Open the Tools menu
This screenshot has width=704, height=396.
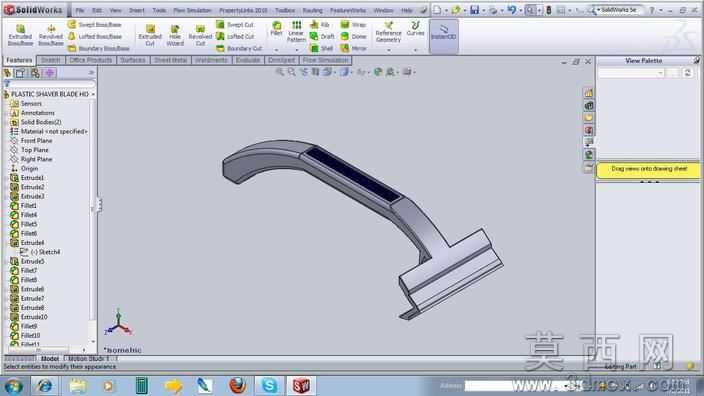[159, 10]
